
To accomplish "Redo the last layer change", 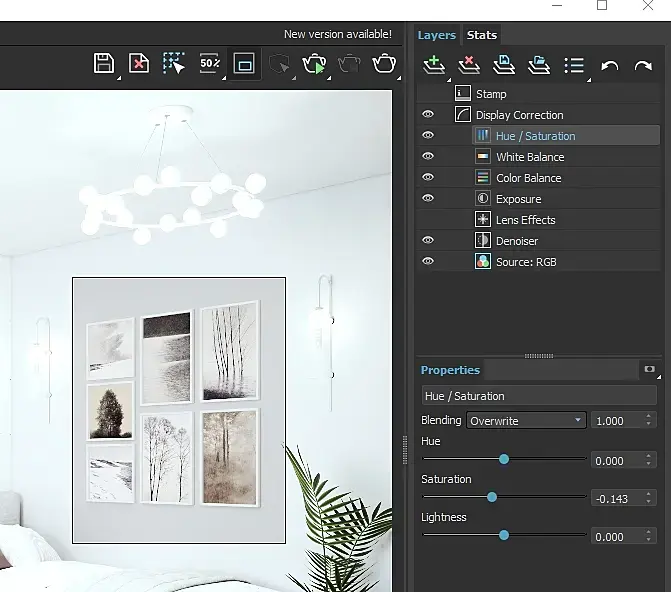I will point(643,66).
